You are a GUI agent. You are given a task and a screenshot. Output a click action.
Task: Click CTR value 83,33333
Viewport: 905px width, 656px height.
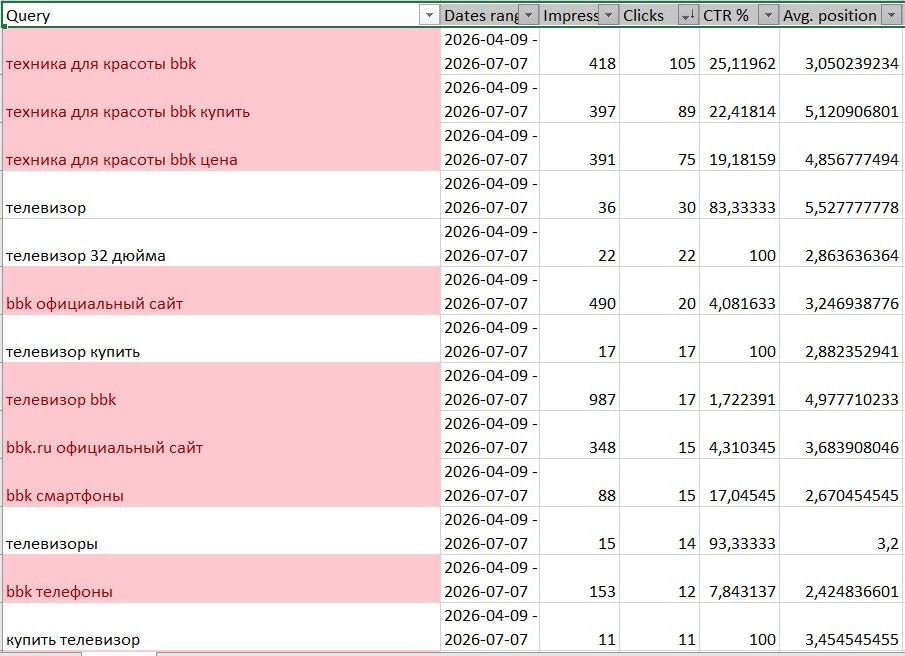point(739,195)
